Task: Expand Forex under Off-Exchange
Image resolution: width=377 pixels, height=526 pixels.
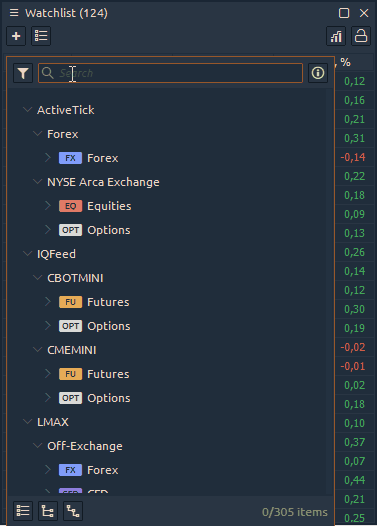Action: pos(48,470)
